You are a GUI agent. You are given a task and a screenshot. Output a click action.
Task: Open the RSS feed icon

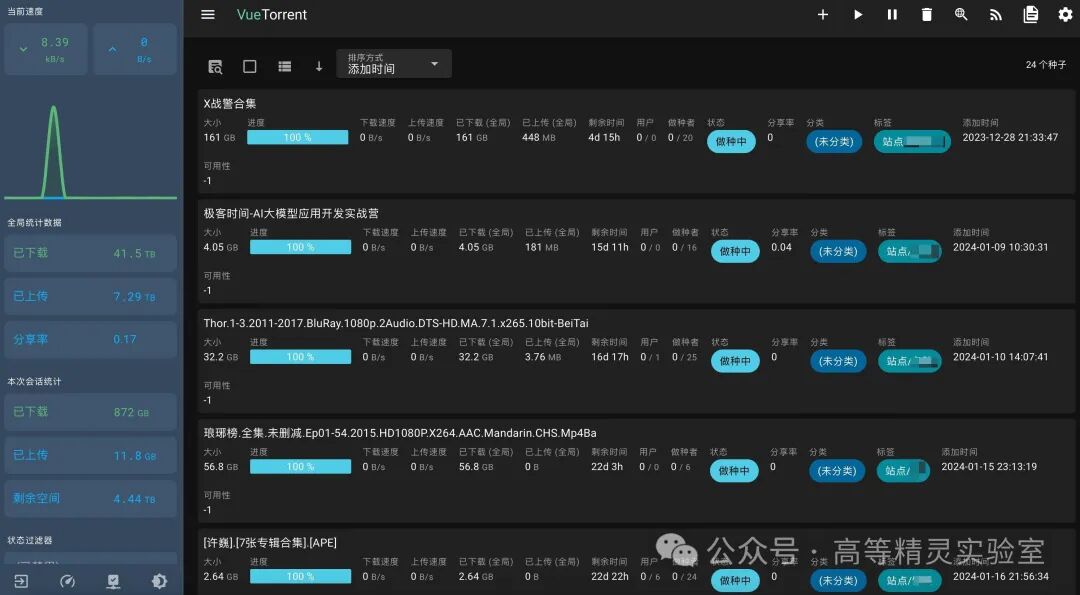[x=995, y=14]
